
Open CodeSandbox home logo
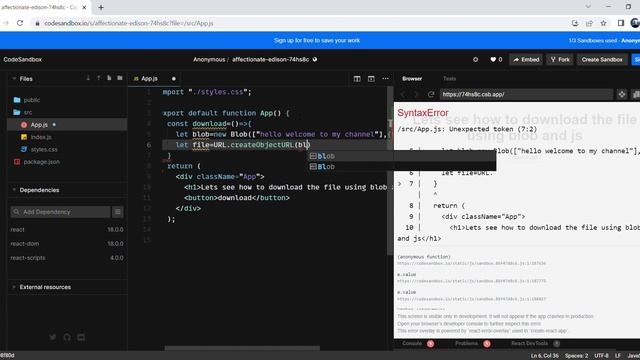tap(22, 60)
